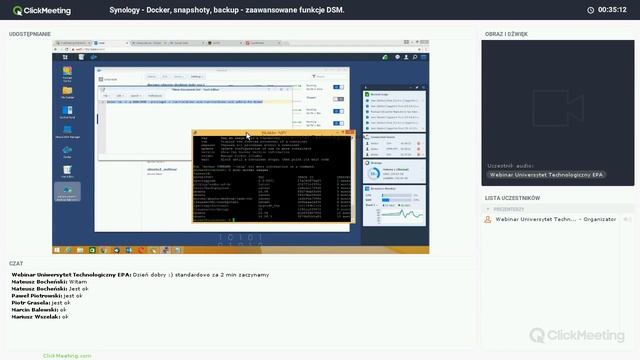
Task: Open the highlighted desktop shortcut icon
Action: pyautogui.click(x=67, y=192)
